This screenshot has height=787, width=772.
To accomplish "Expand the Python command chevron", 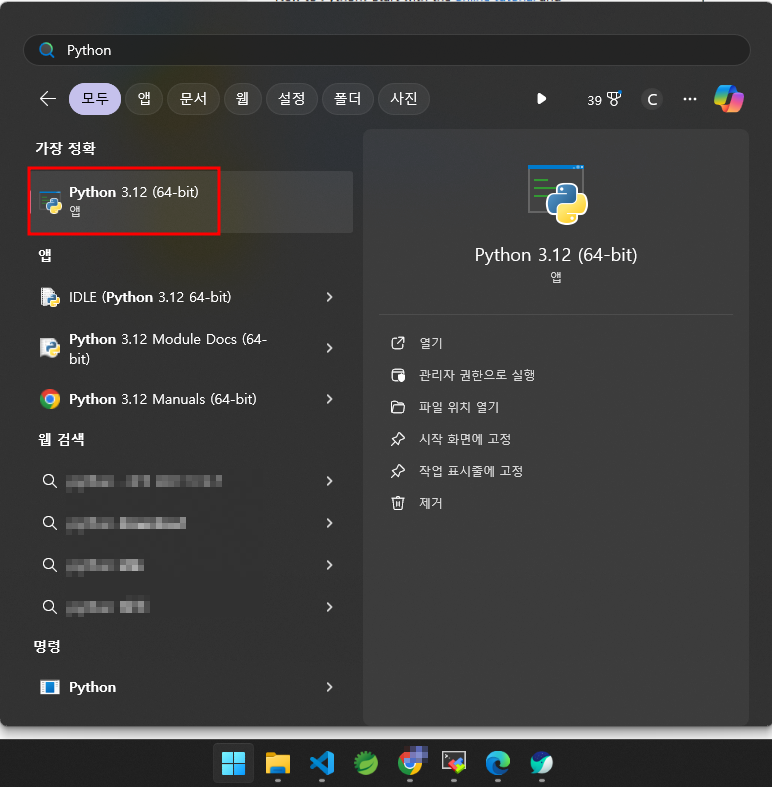I will coord(329,687).
